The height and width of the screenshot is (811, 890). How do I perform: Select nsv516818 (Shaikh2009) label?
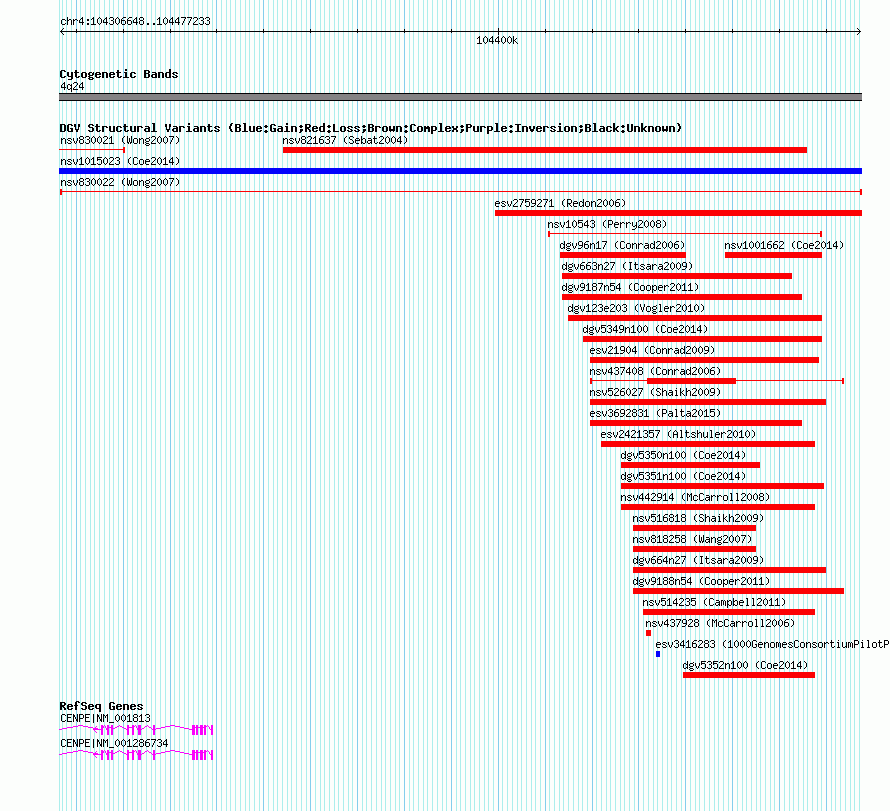click(x=698, y=518)
